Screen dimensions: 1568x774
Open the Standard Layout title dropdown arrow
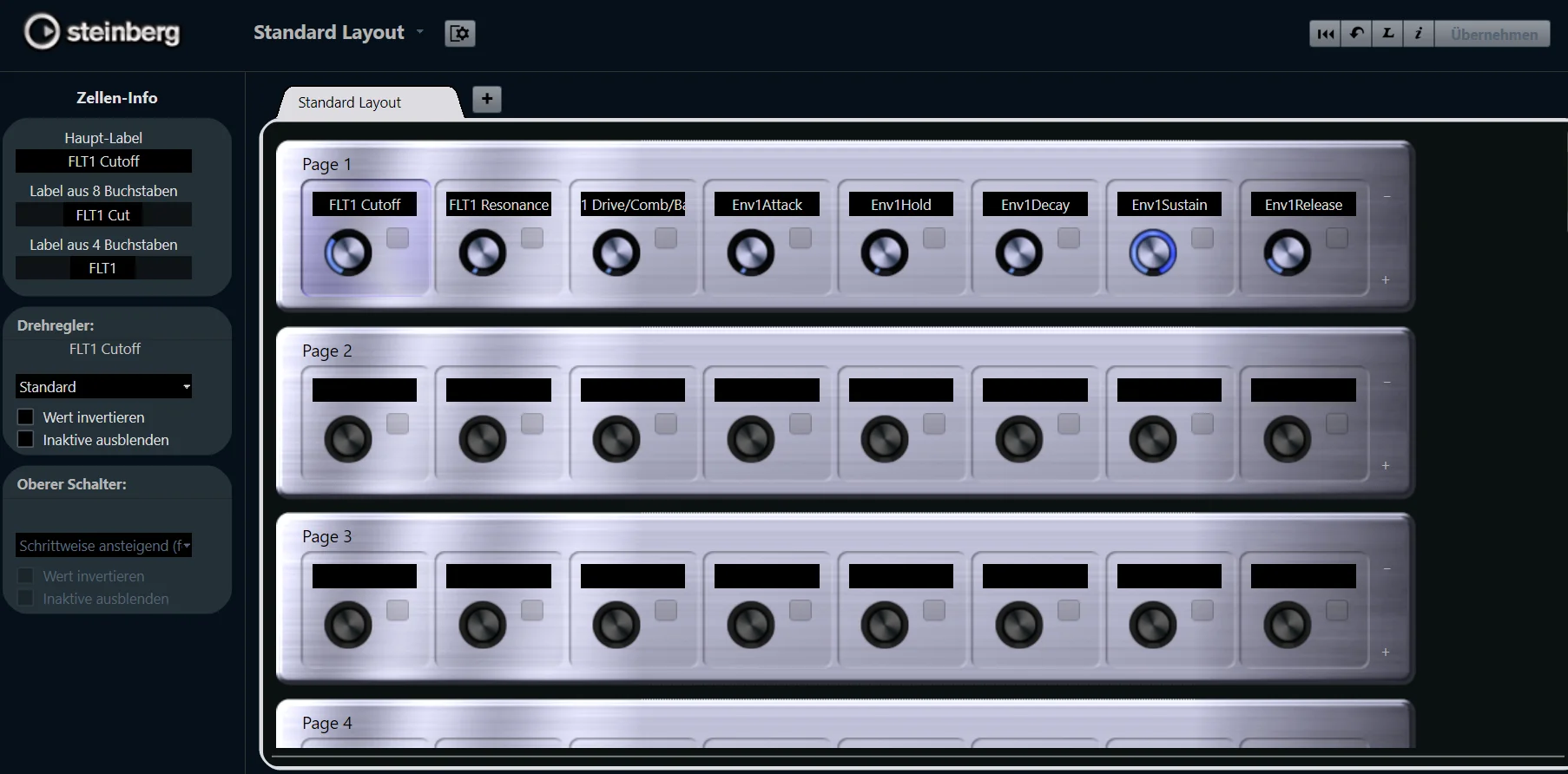pyautogui.click(x=420, y=32)
